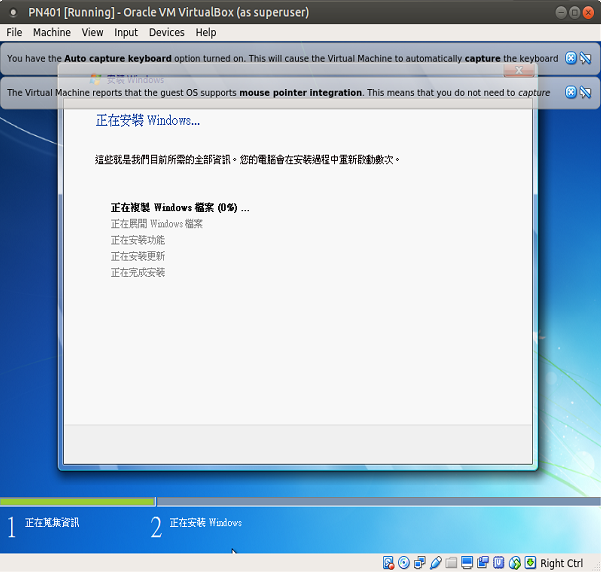Open the Help menu

pyautogui.click(x=206, y=33)
